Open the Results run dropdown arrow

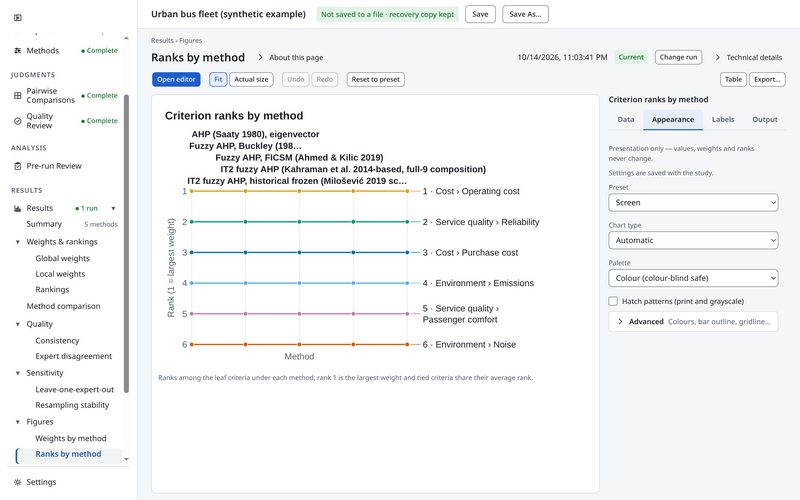tap(113, 208)
